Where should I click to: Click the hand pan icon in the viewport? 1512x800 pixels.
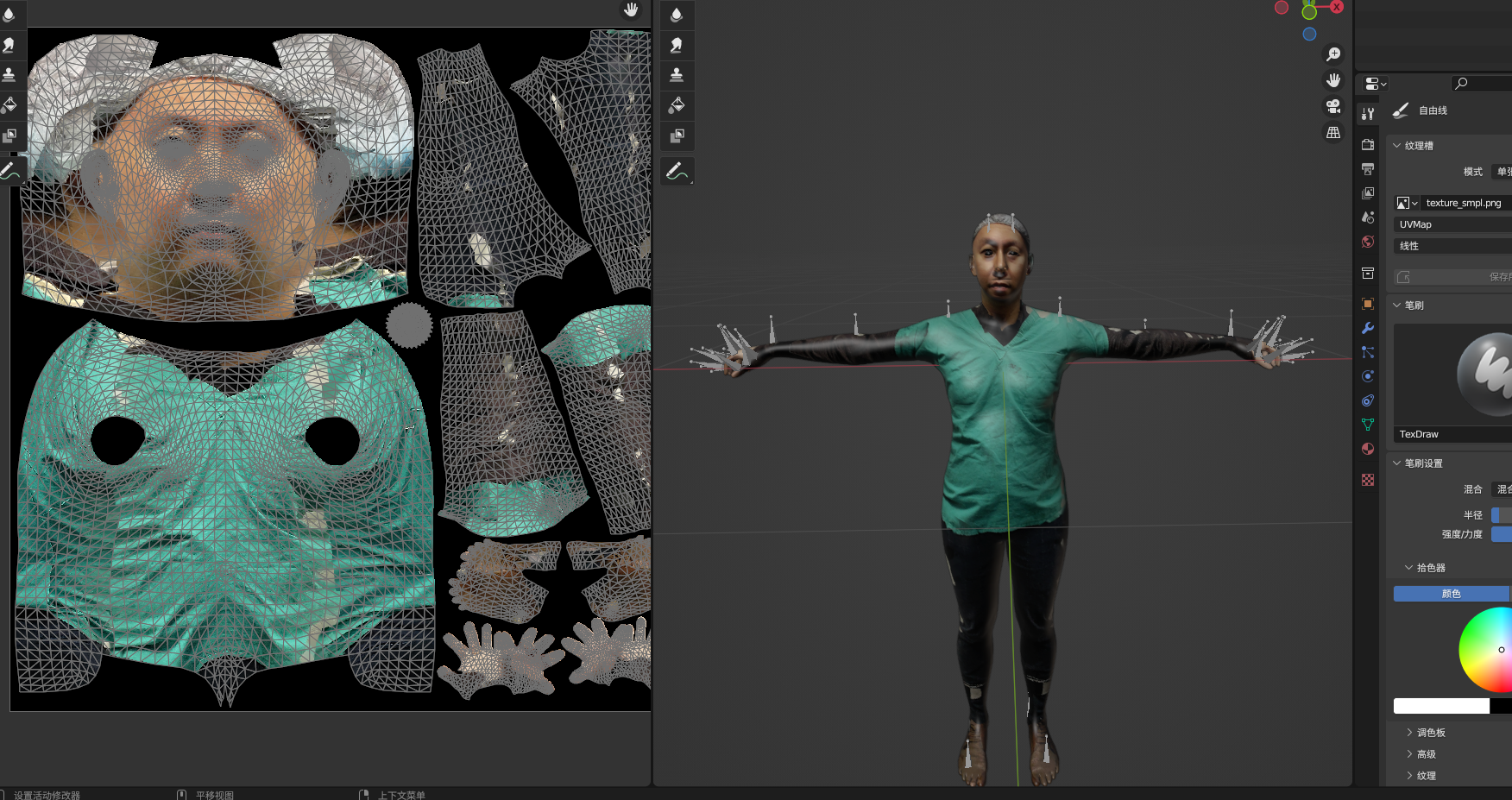pyautogui.click(x=1333, y=79)
